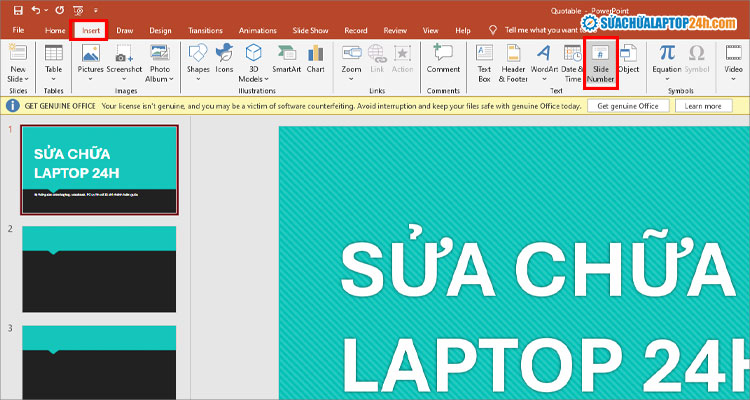Screen dimensions: 750x400
Task: Click the Redo icon
Action: click(59, 10)
